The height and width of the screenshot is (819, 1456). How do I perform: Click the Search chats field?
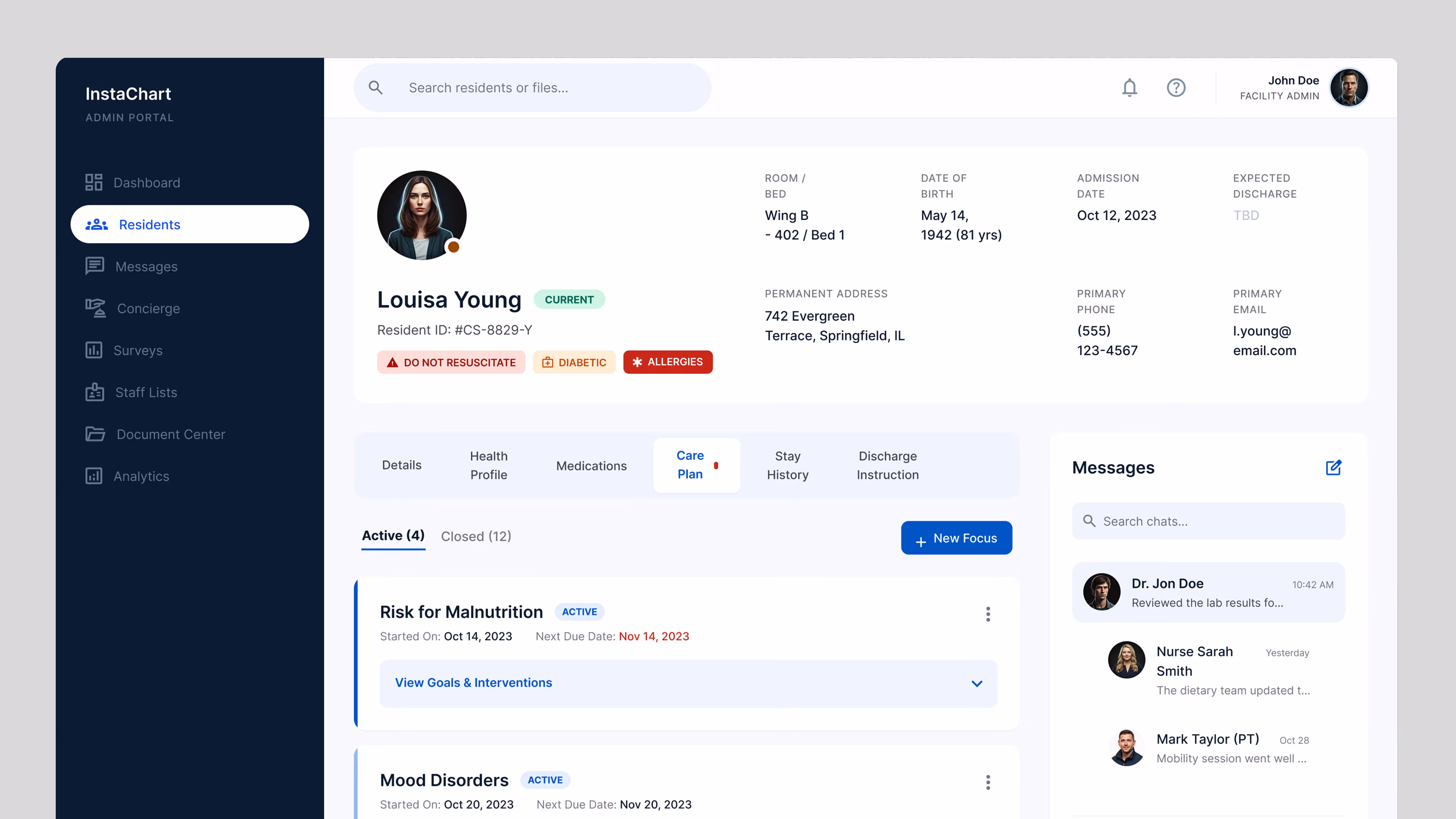(1208, 521)
